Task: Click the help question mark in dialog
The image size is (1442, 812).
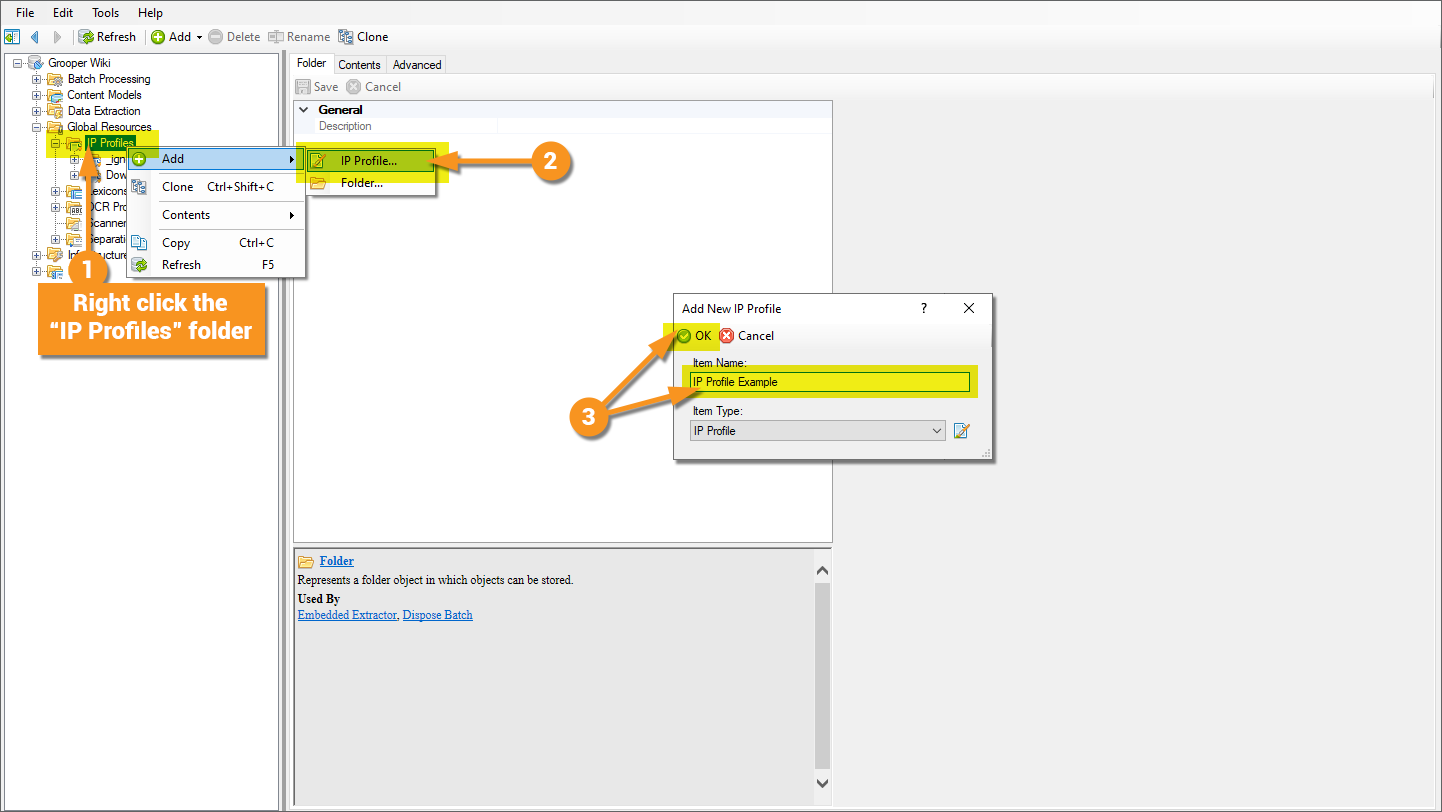Action: tap(924, 309)
